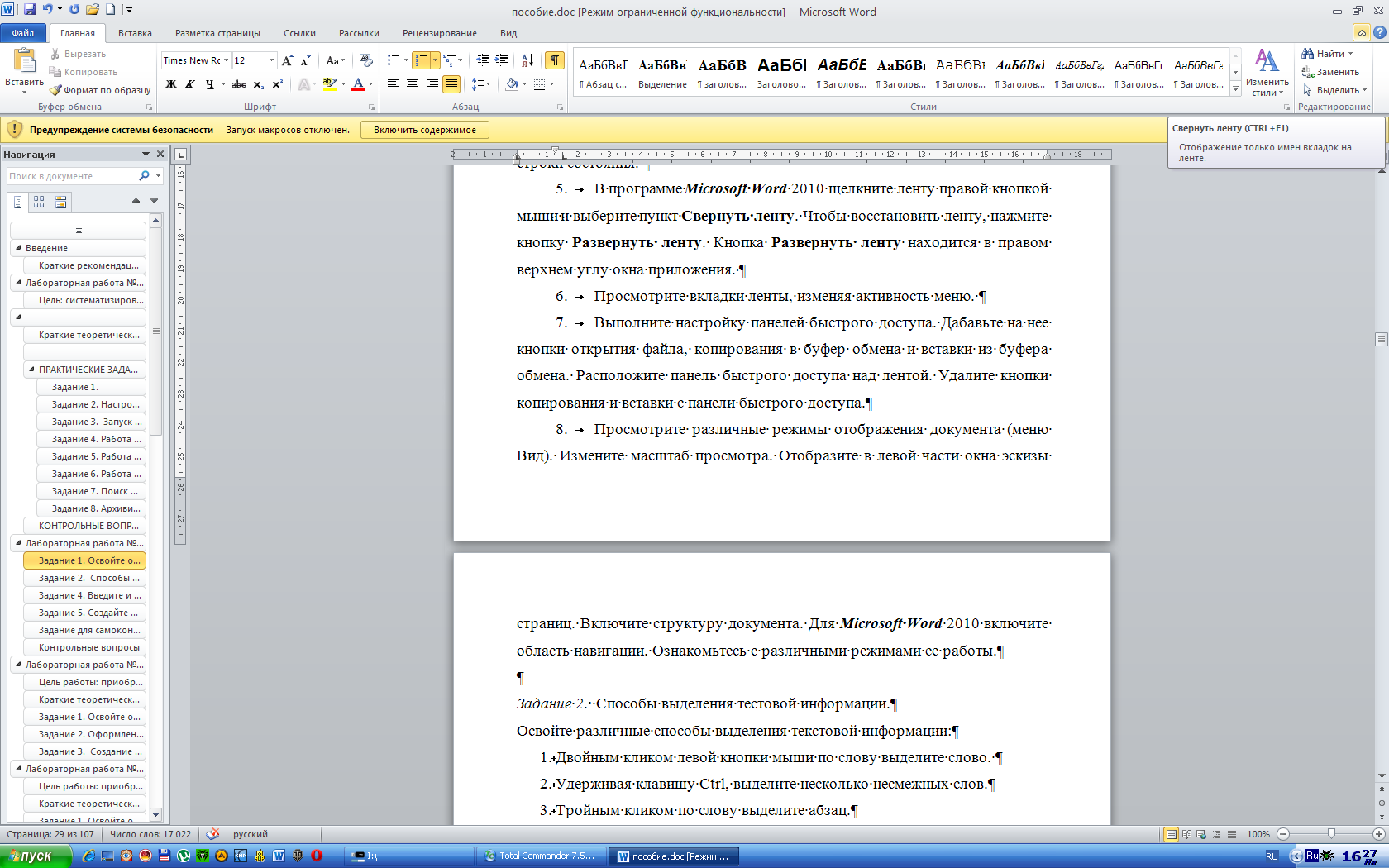Justify paragraph text
The width and height of the screenshot is (1389, 868).
tap(451, 84)
